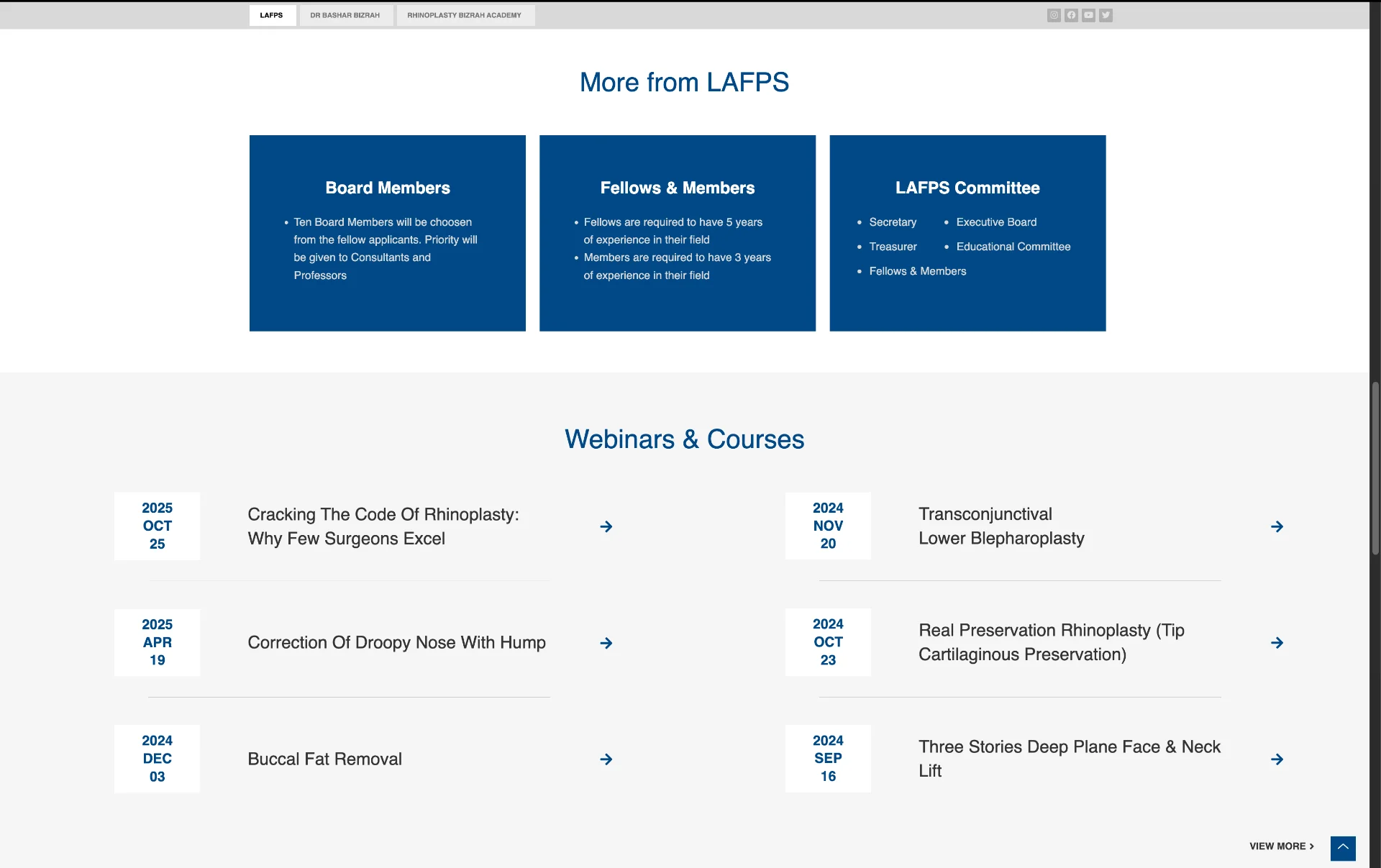The width and height of the screenshot is (1381, 868).
Task: Open the Instagram social icon
Action: 1054,15
